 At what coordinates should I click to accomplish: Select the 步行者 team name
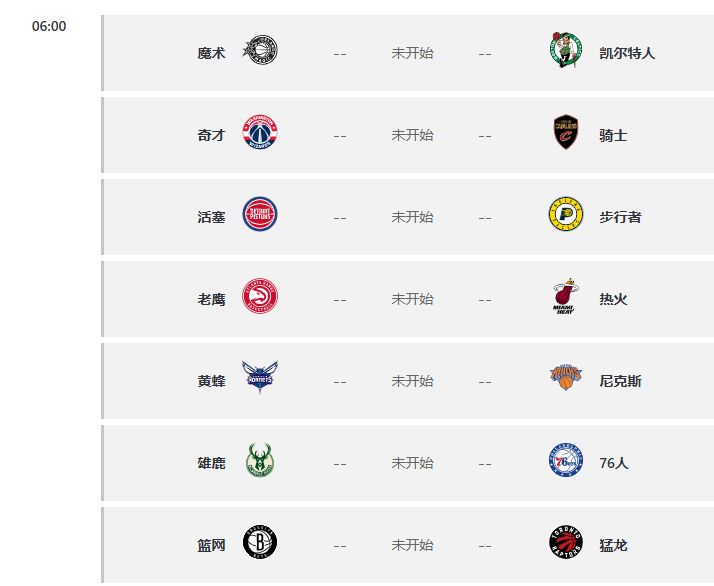coord(620,217)
